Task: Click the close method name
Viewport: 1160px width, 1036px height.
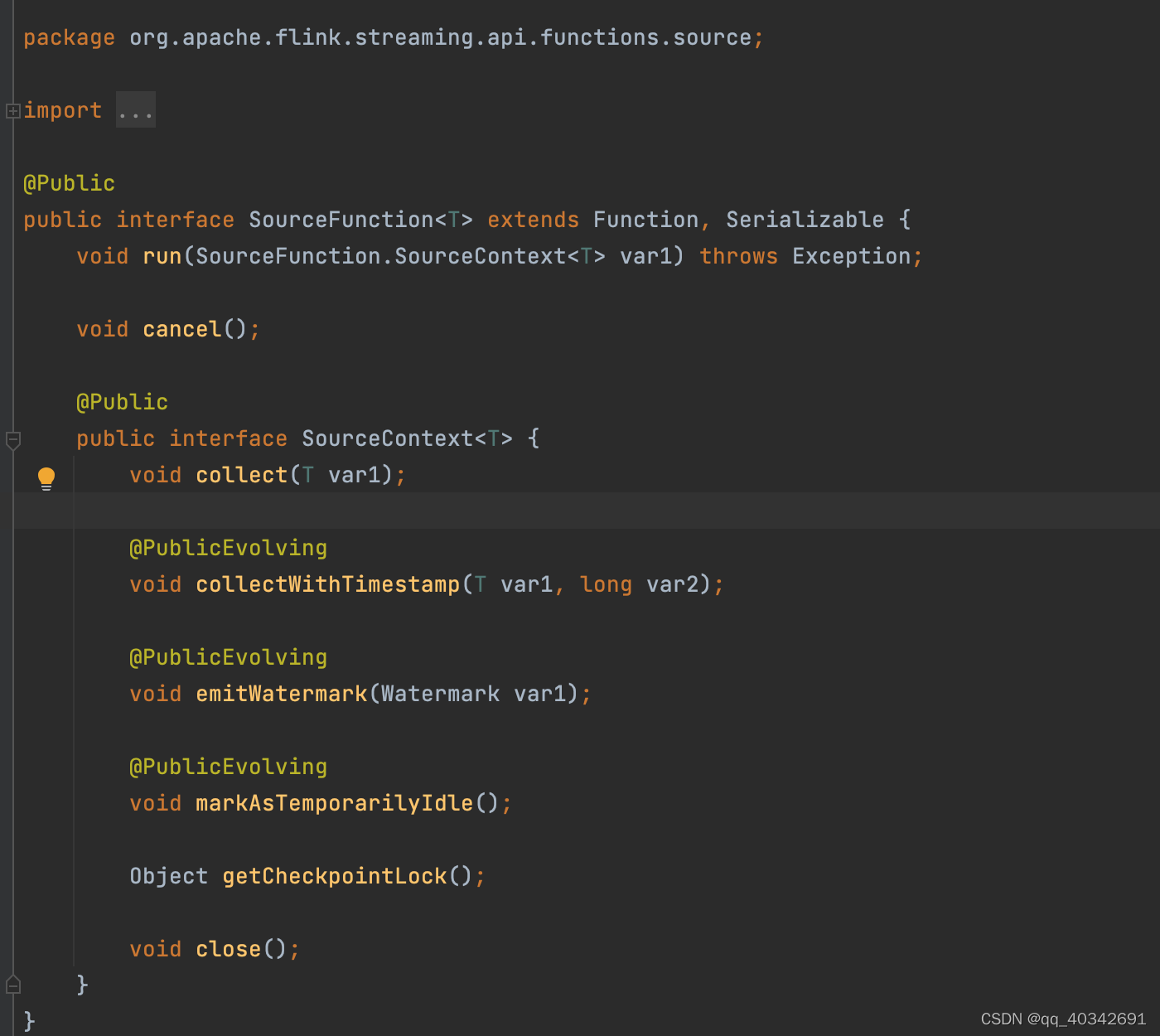Action: coord(228,949)
